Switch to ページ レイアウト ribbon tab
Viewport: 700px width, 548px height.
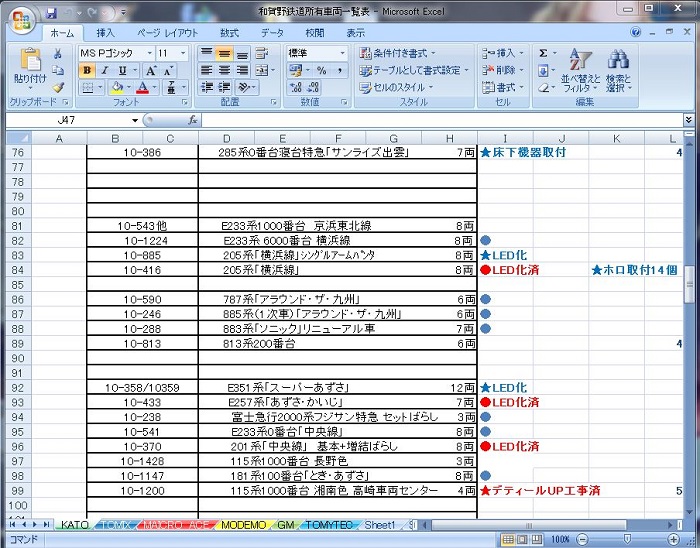pos(167,33)
